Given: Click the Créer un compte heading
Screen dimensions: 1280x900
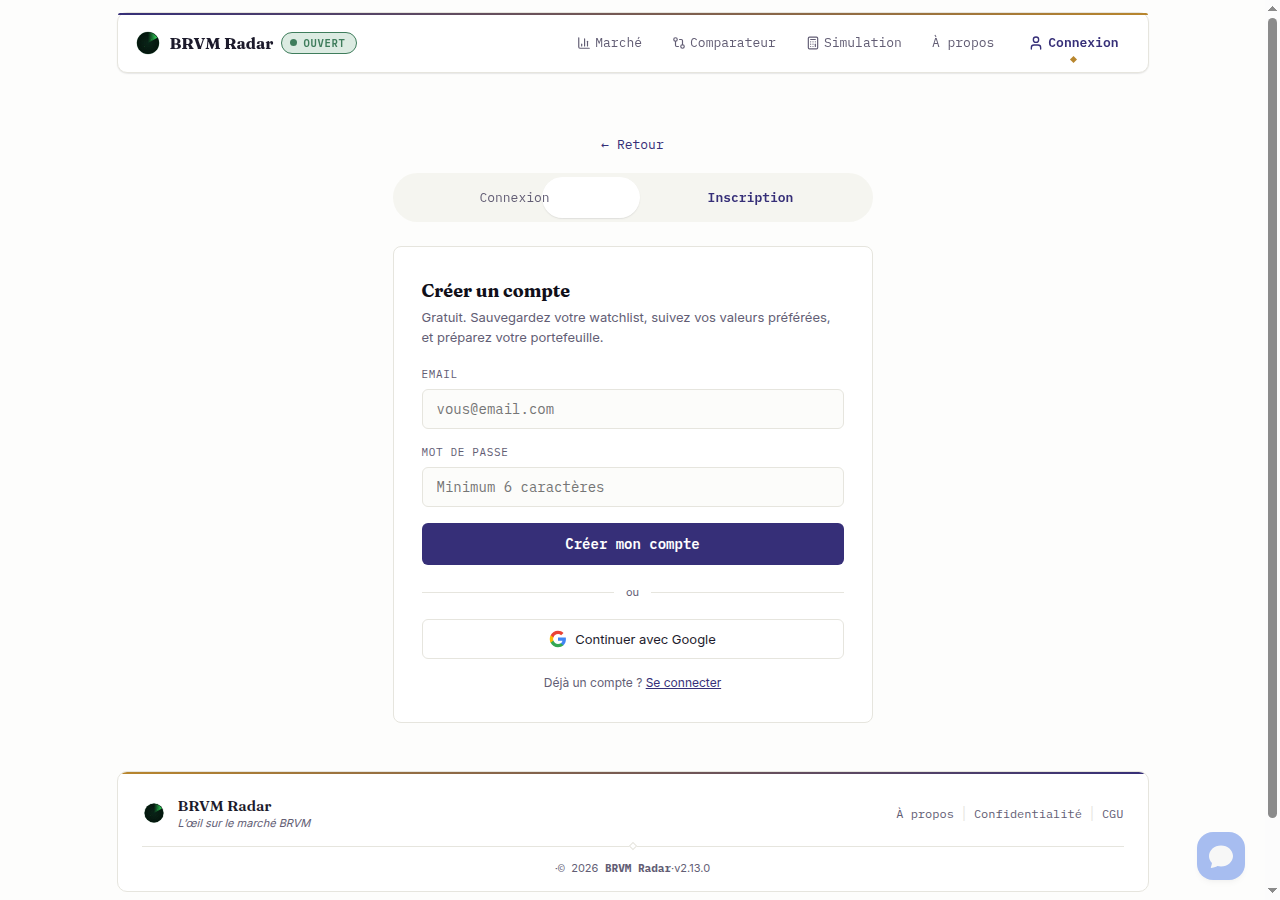Looking at the screenshot, I should [x=496, y=291].
